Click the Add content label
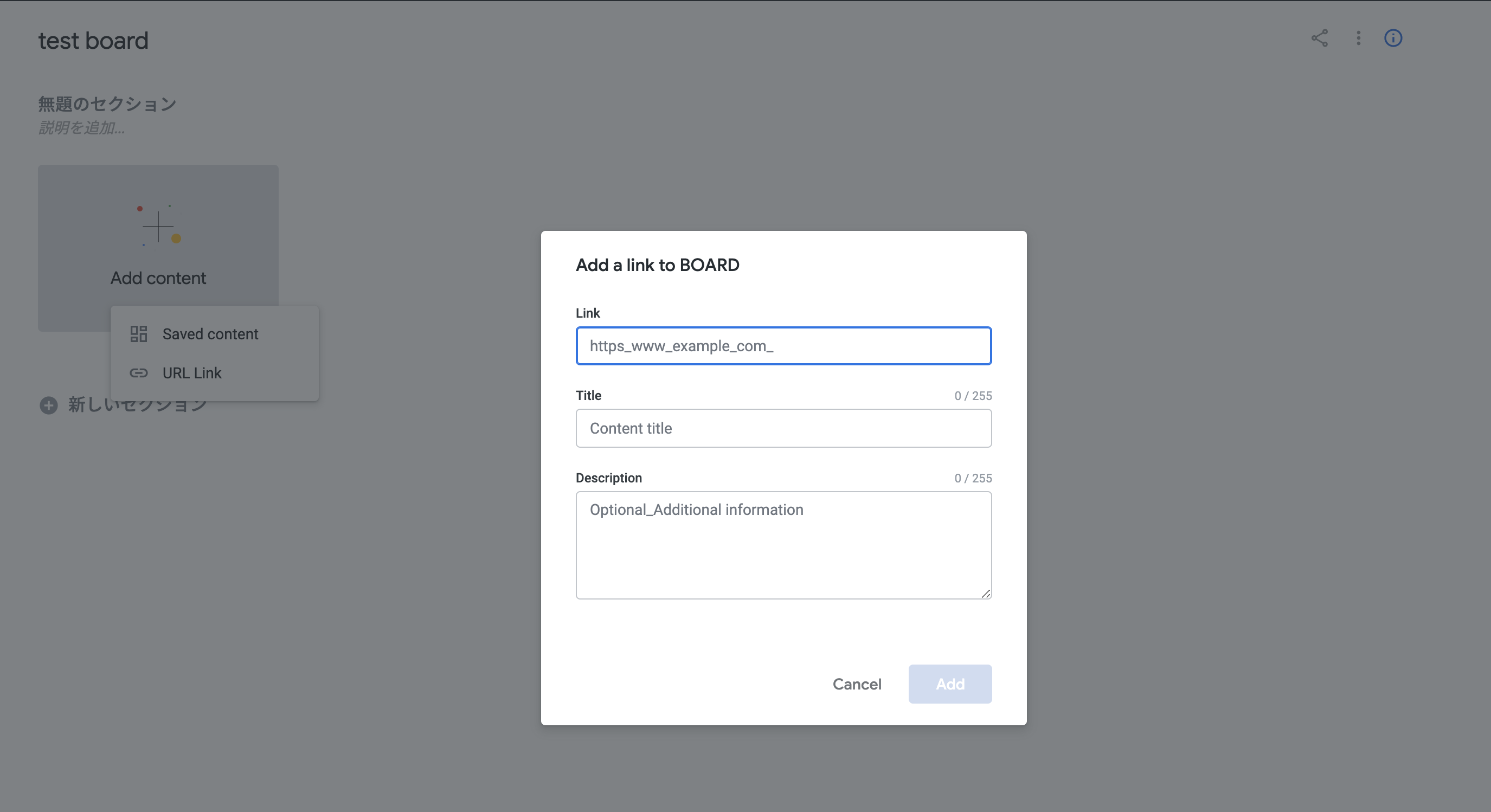 158,278
